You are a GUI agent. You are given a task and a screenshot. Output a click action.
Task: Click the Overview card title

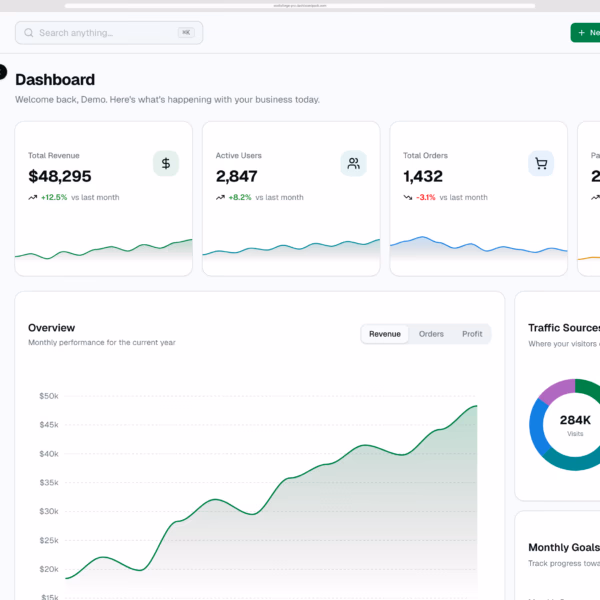pos(52,328)
